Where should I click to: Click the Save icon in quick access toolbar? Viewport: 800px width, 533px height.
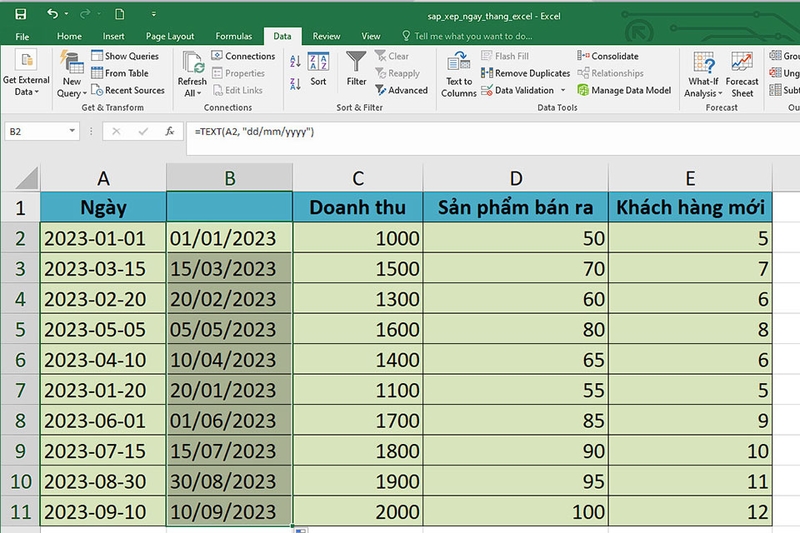20,14
